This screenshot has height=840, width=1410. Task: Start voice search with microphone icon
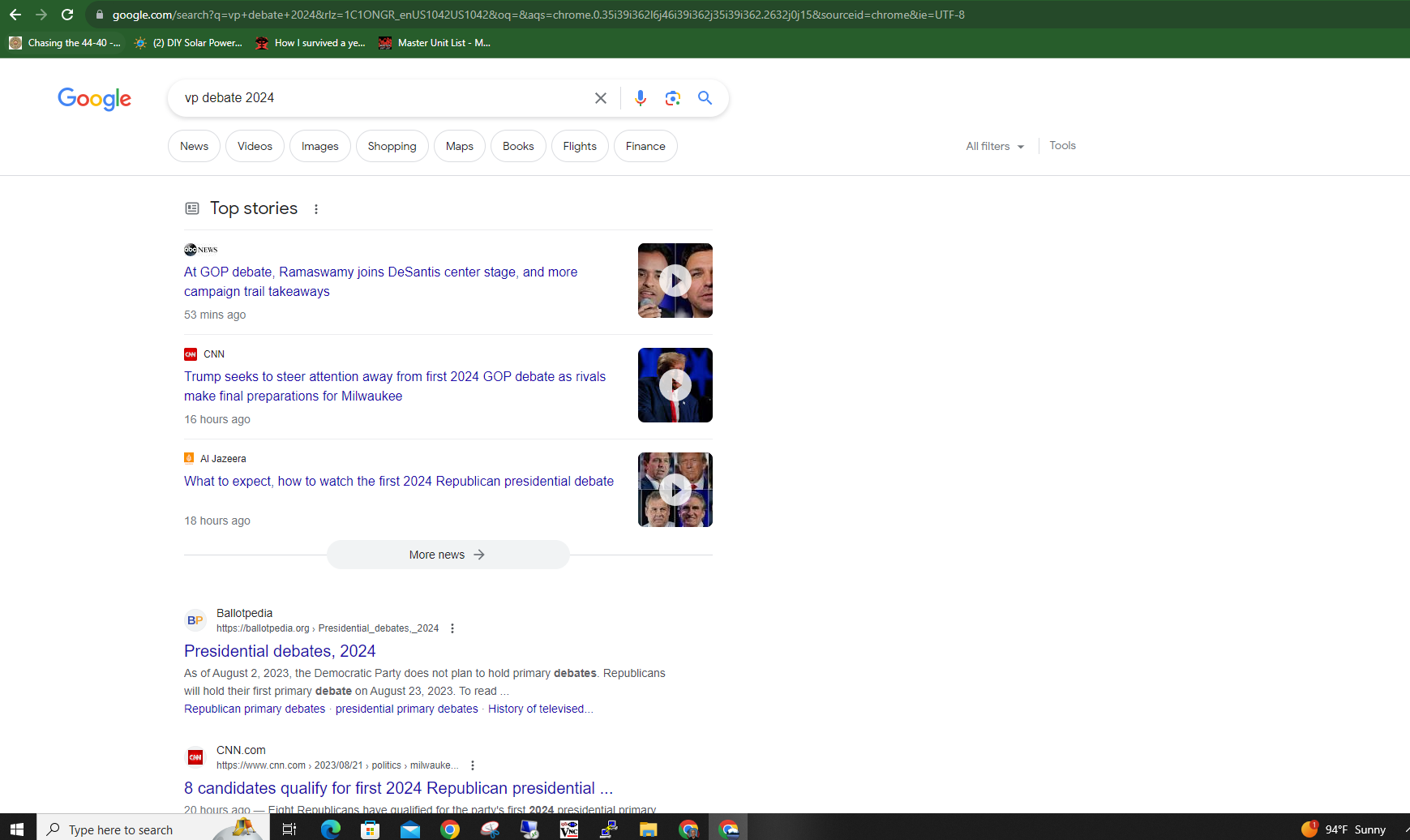(x=641, y=98)
